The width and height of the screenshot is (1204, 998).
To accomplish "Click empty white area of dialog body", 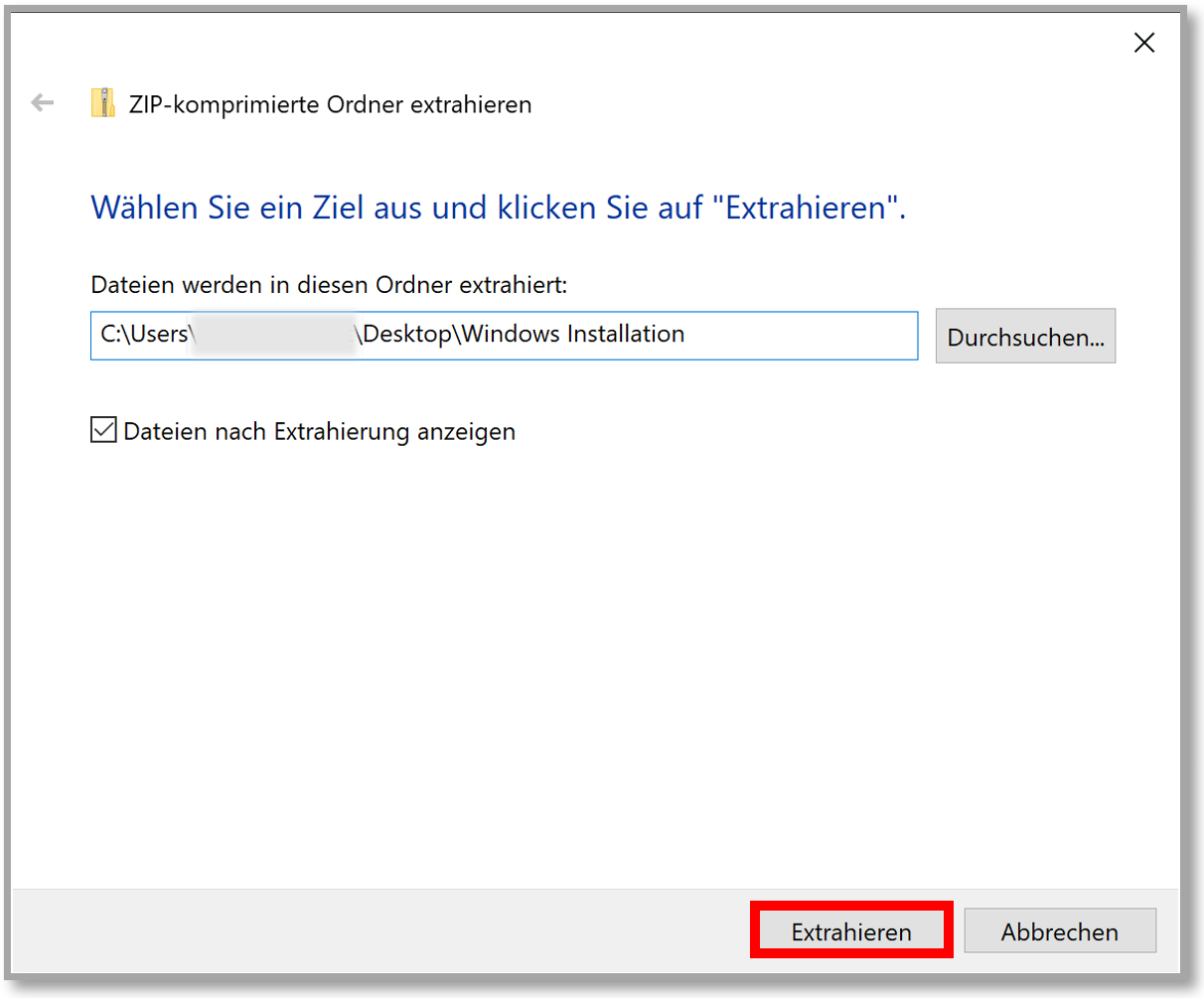I will [x=596, y=645].
